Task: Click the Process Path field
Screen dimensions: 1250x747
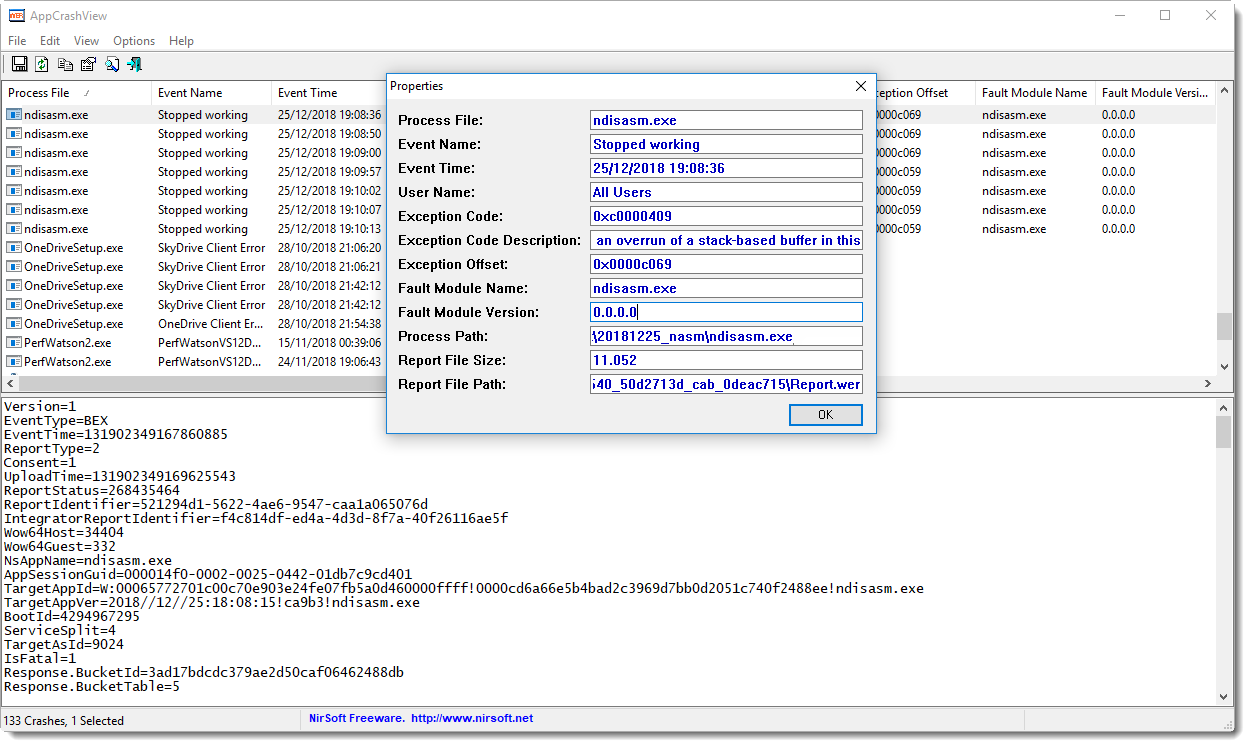Action: tap(726, 336)
